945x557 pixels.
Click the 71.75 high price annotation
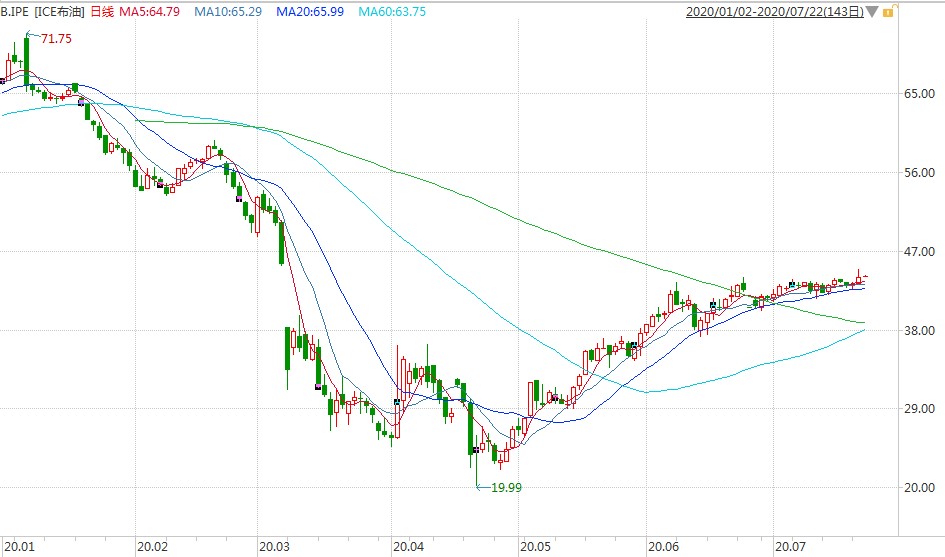[56, 39]
